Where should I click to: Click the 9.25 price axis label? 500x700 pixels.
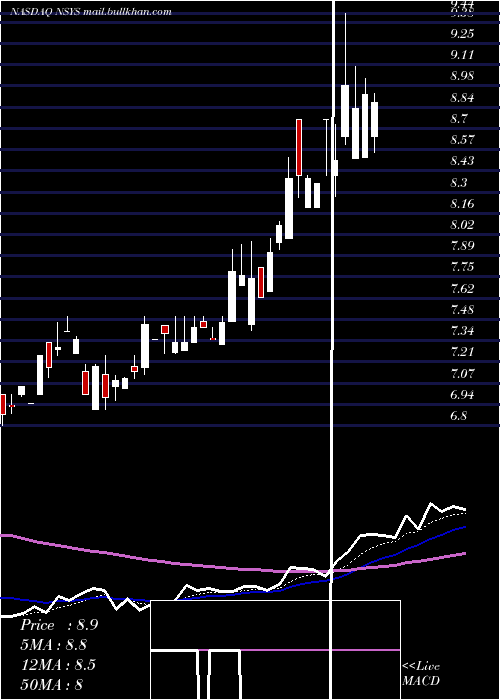pyautogui.click(x=462, y=33)
